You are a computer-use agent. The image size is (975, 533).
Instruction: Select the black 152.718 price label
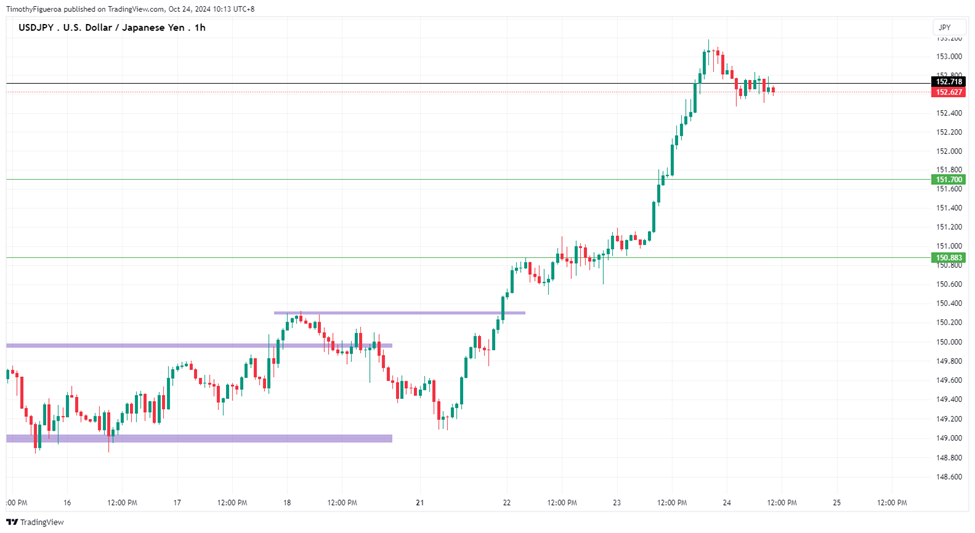[x=948, y=82]
